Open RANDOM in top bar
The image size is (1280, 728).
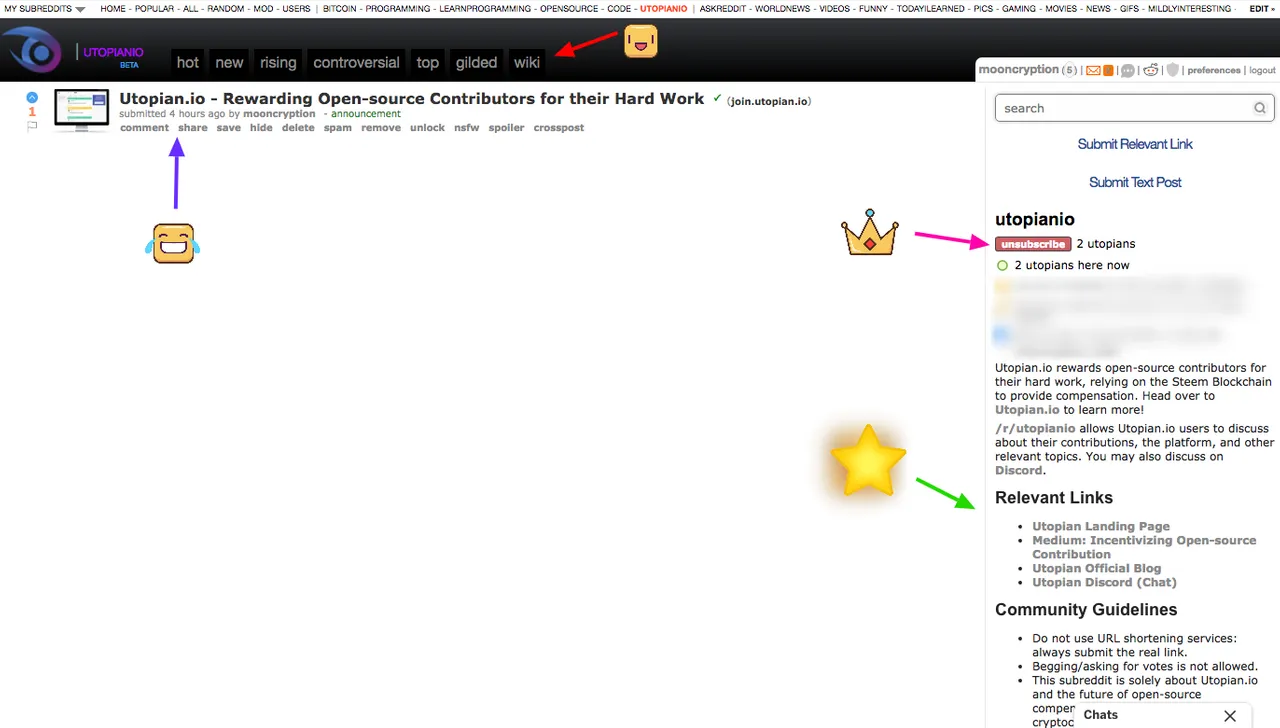click(225, 8)
